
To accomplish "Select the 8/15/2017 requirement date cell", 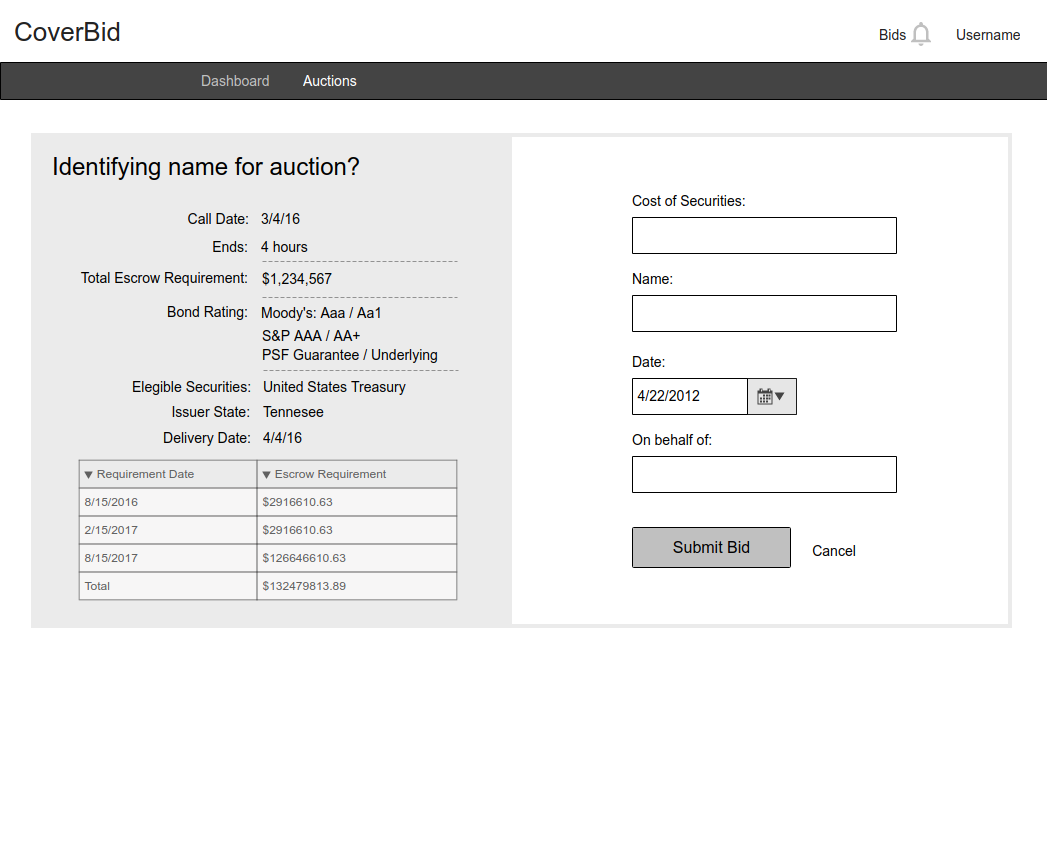I will (x=168, y=558).
